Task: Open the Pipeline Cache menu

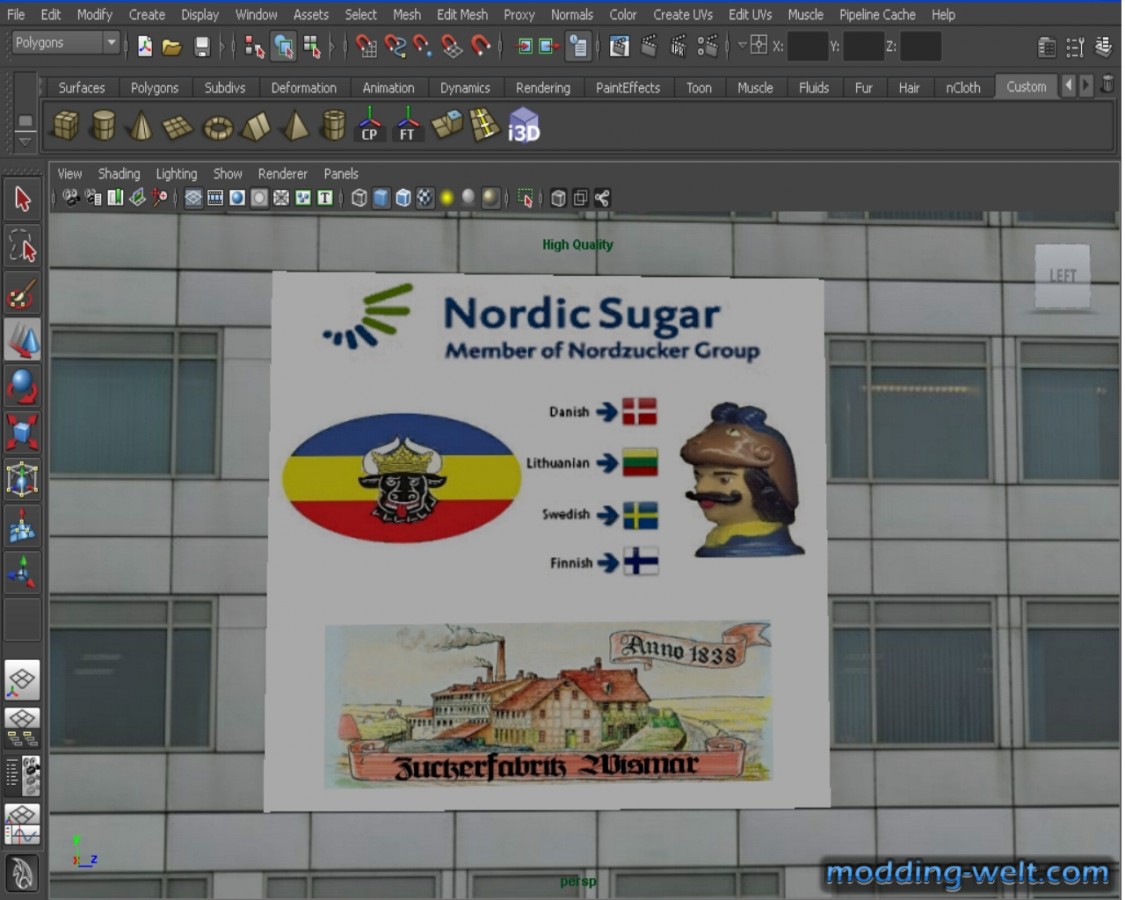Action: (x=877, y=14)
